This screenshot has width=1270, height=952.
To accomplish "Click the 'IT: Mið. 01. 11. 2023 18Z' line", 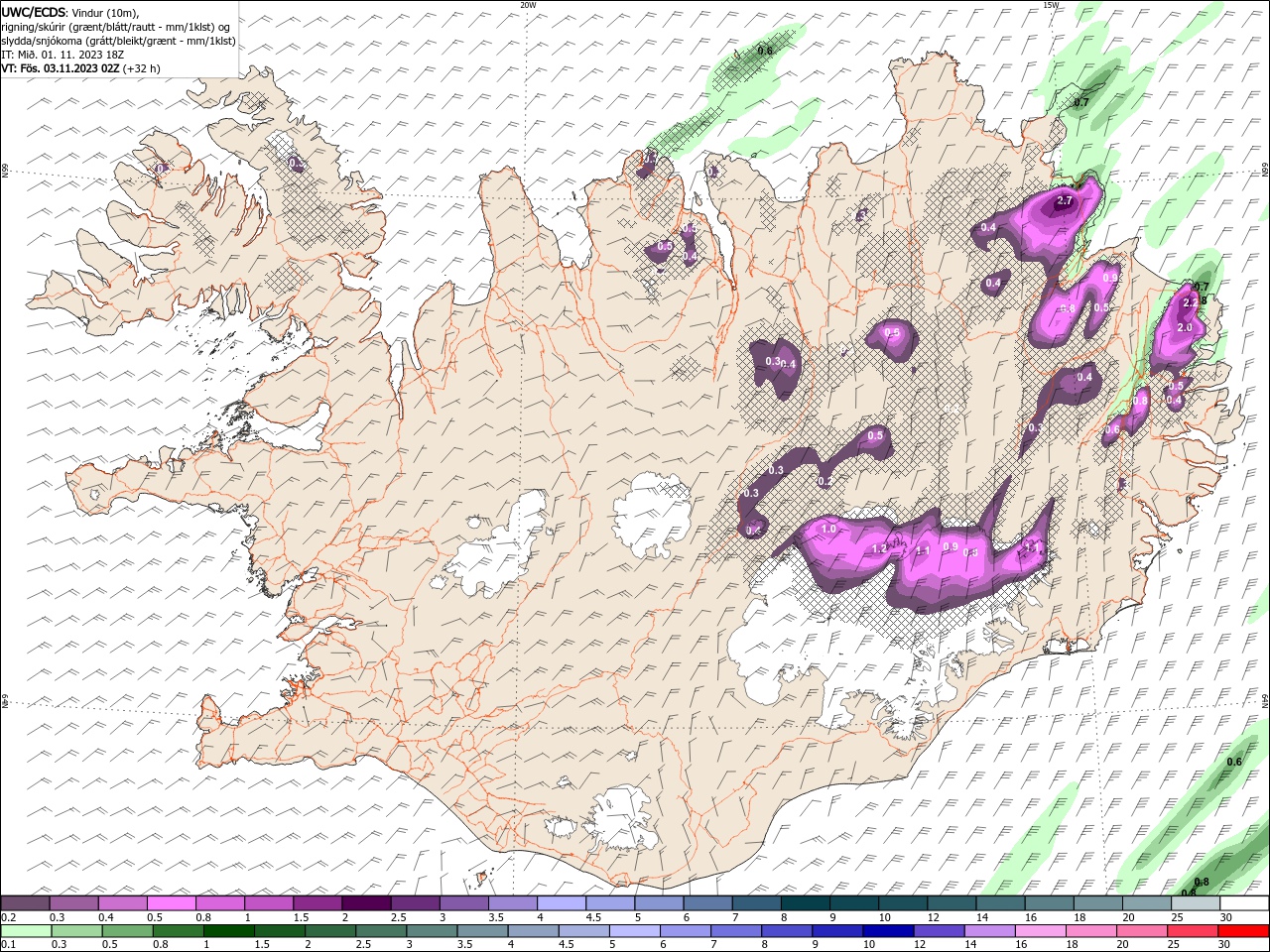I will tap(63, 55).
